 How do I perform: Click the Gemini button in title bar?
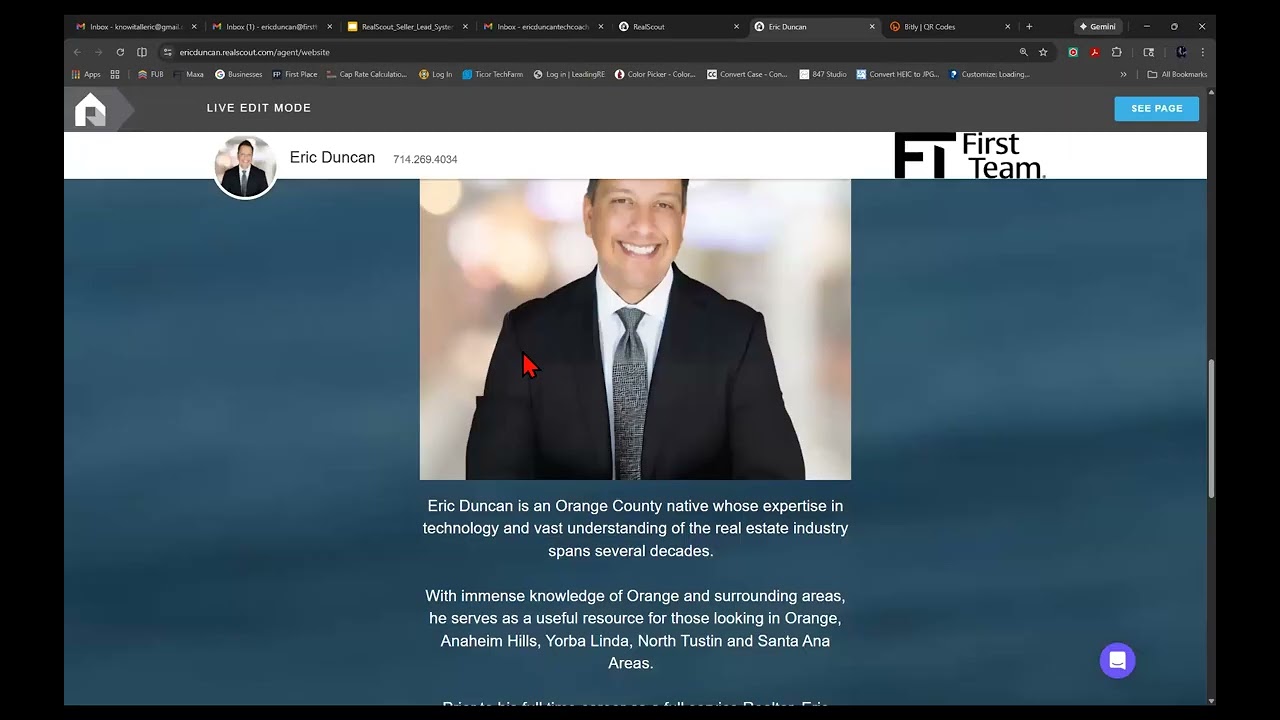(x=1097, y=27)
